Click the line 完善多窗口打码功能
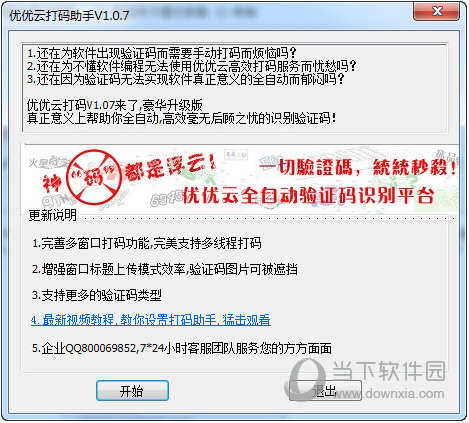Viewport: 469px width, 423px height. (x=146, y=243)
